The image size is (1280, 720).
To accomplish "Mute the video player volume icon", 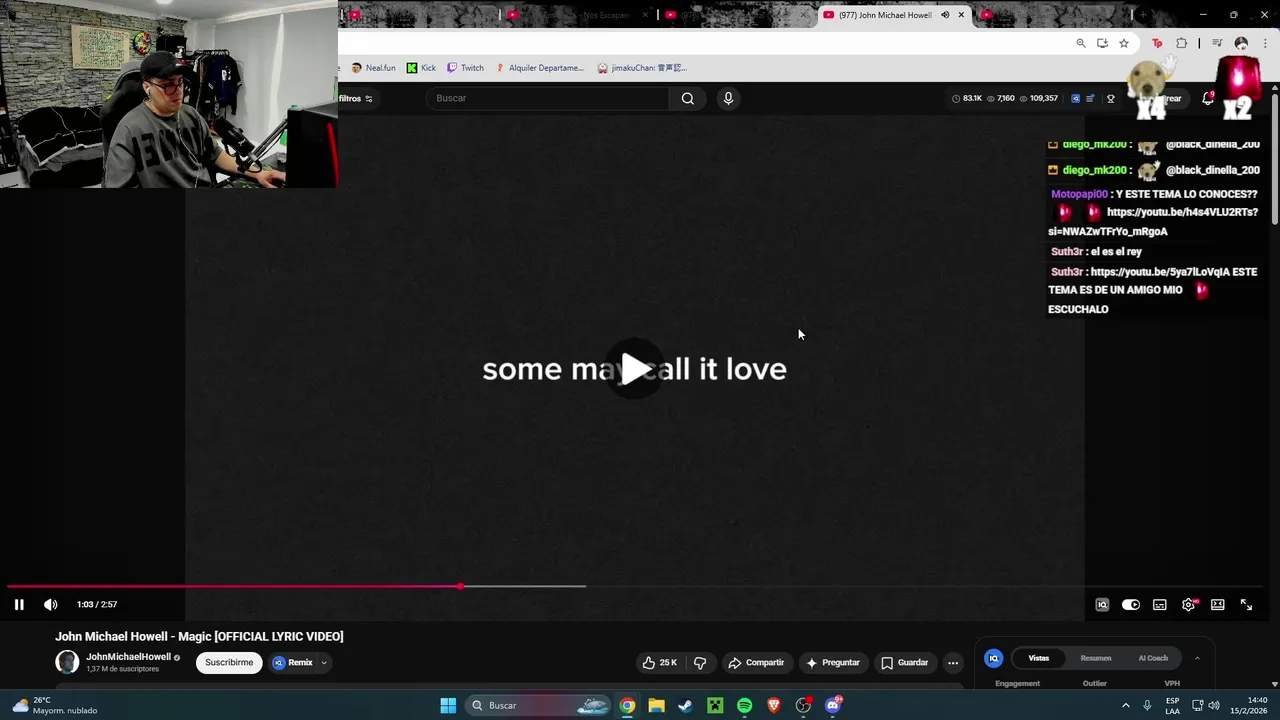I will coord(51,604).
